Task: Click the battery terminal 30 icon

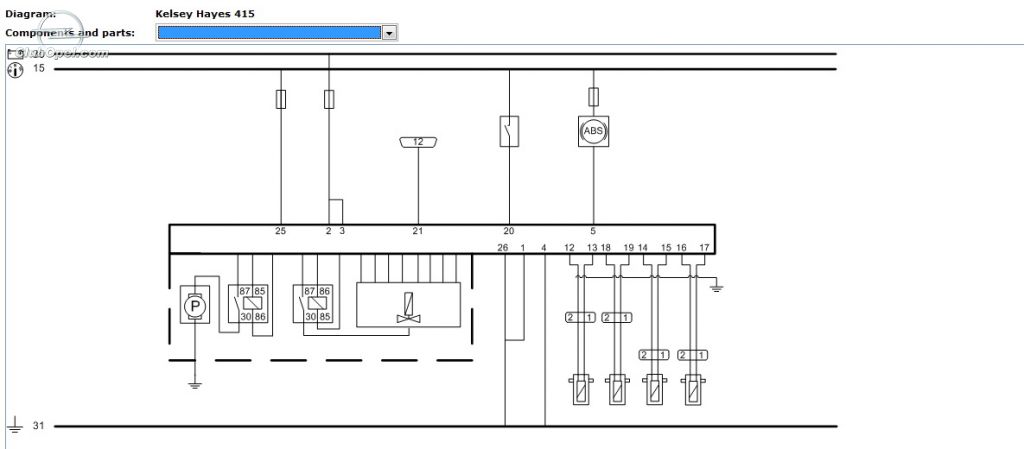Action: tap(14, 54)
